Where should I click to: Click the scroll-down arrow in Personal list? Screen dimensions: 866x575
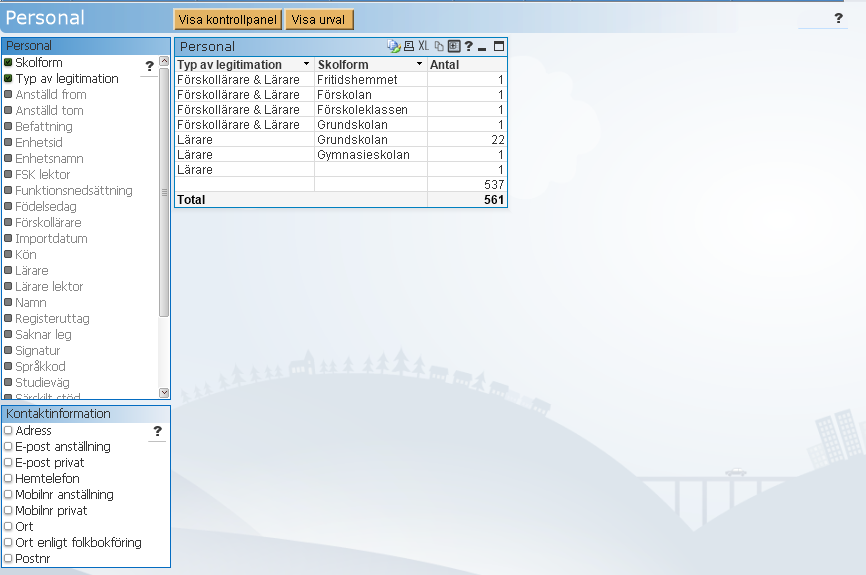click(164, 393)
